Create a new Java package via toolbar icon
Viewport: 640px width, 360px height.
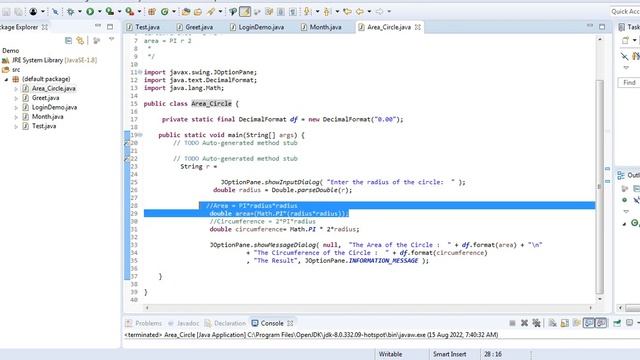pos(152,12)
